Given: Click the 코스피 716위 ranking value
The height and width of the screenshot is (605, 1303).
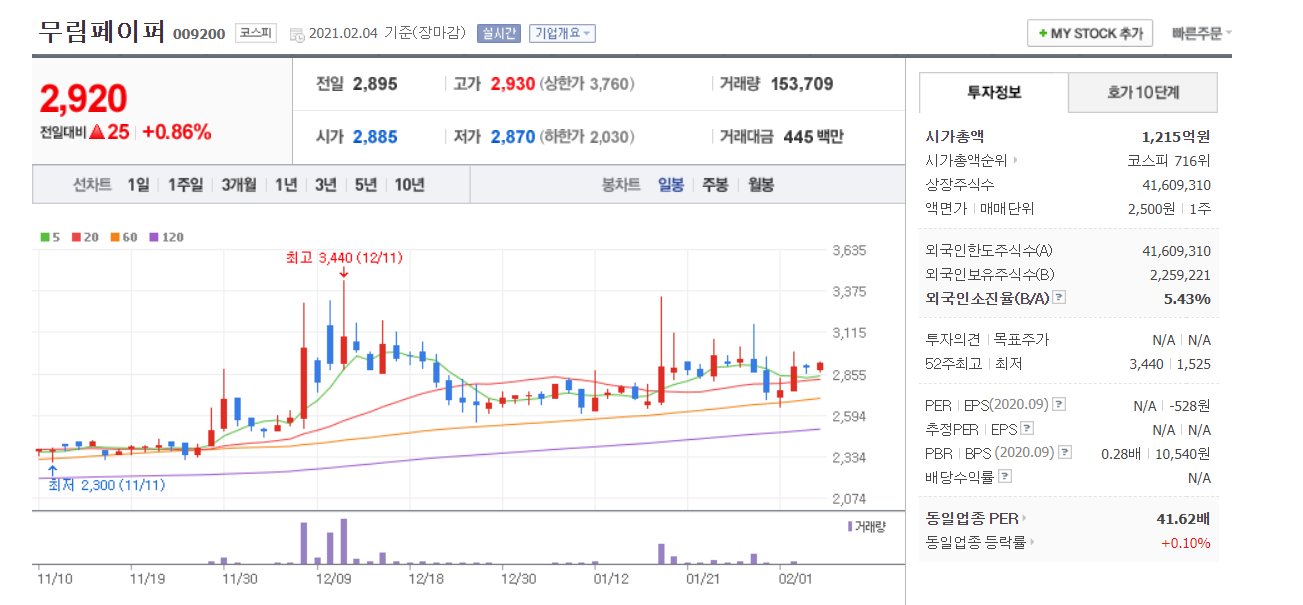Looking at the screenshot, I should (1169, 160).
